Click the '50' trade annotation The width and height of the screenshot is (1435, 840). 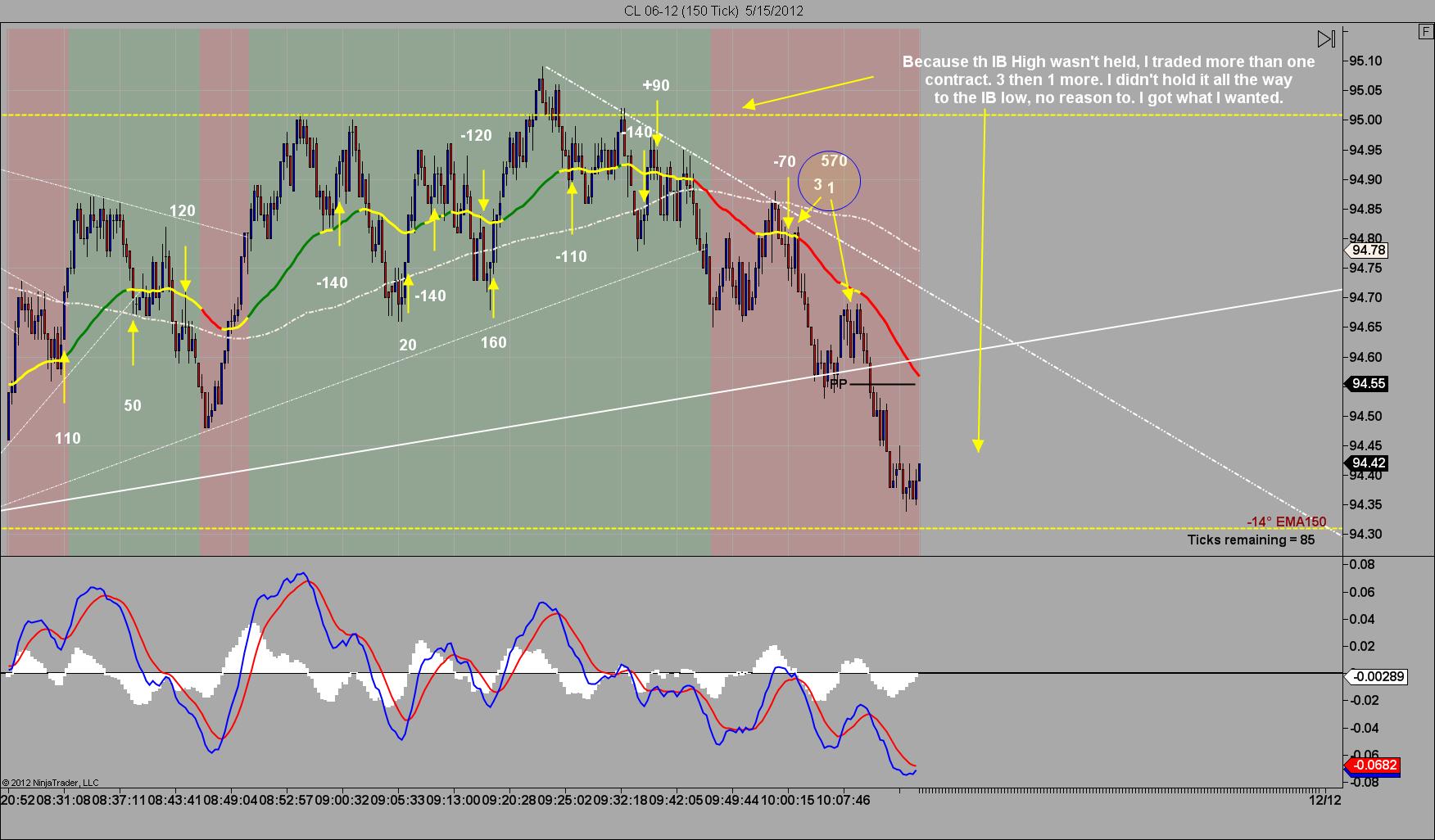click(132, 406)
